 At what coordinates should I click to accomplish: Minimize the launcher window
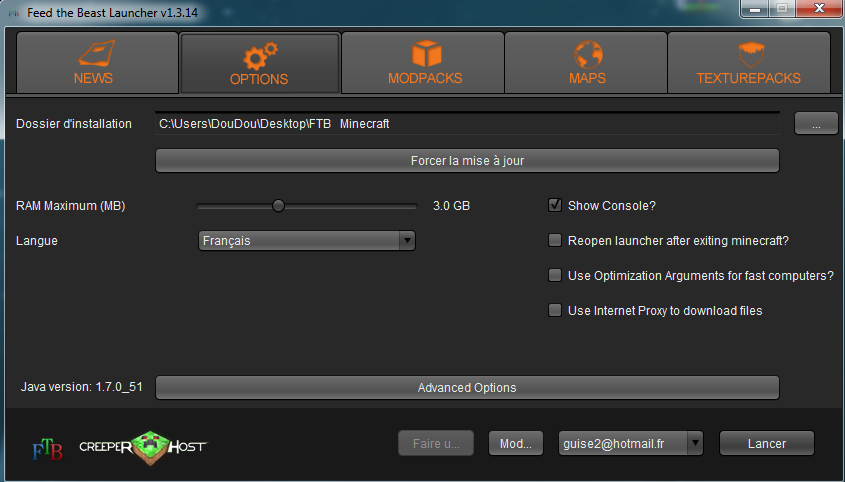coord(755,9)
